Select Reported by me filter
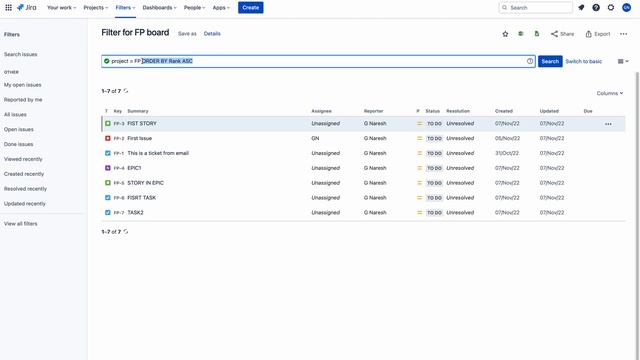Image resolution: width=640 pixels, height=360 pixels. pos(23,100)
